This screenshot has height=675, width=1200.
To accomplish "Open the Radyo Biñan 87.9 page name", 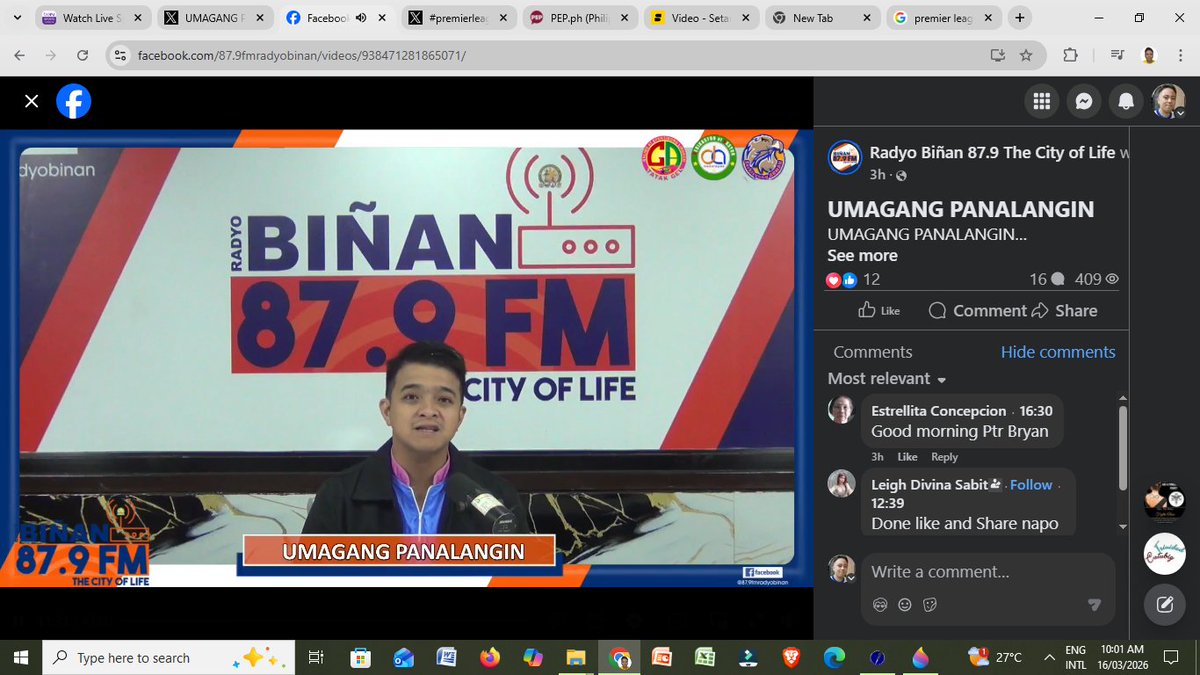I will pyautogui.click(x=992, y=153).
